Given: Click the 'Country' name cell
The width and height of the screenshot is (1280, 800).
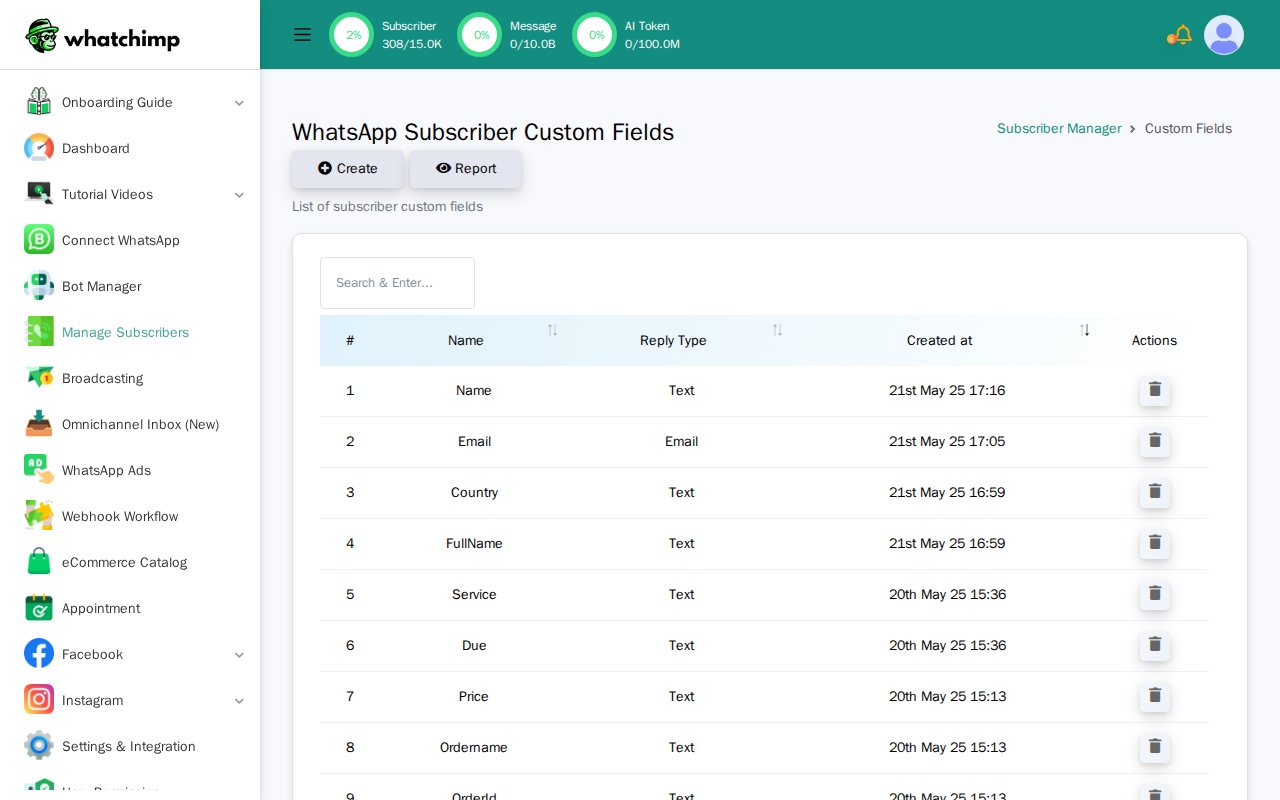Looking at the screenshot, I should point(474,492).
